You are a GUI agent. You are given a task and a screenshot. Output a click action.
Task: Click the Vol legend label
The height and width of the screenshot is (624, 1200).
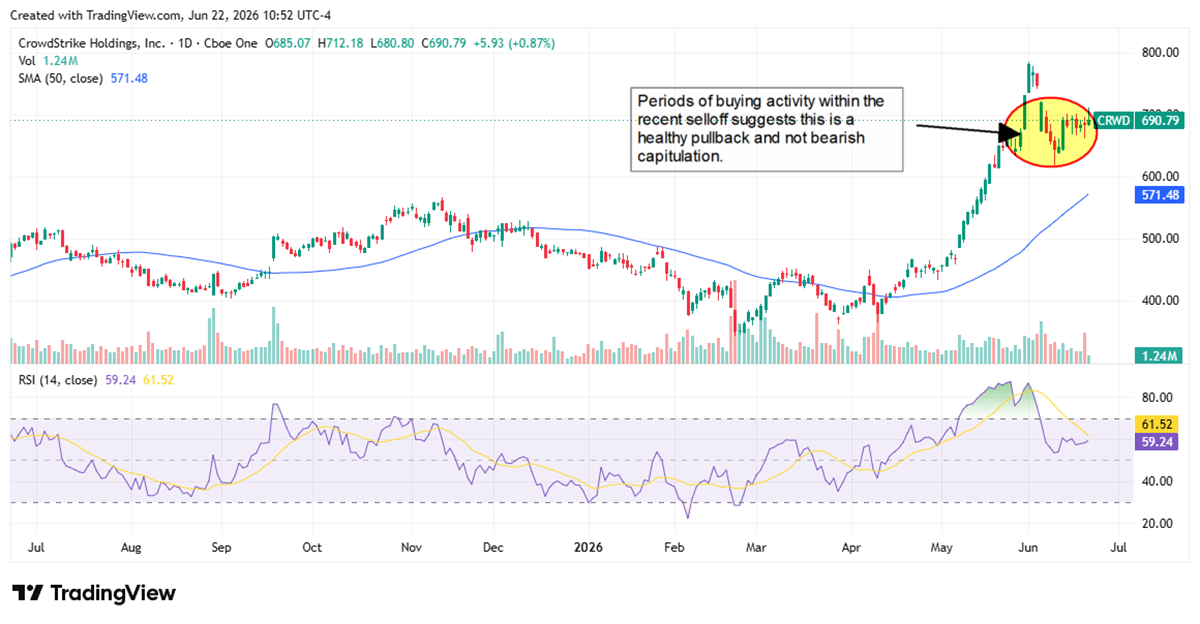(x=29, y=61)
